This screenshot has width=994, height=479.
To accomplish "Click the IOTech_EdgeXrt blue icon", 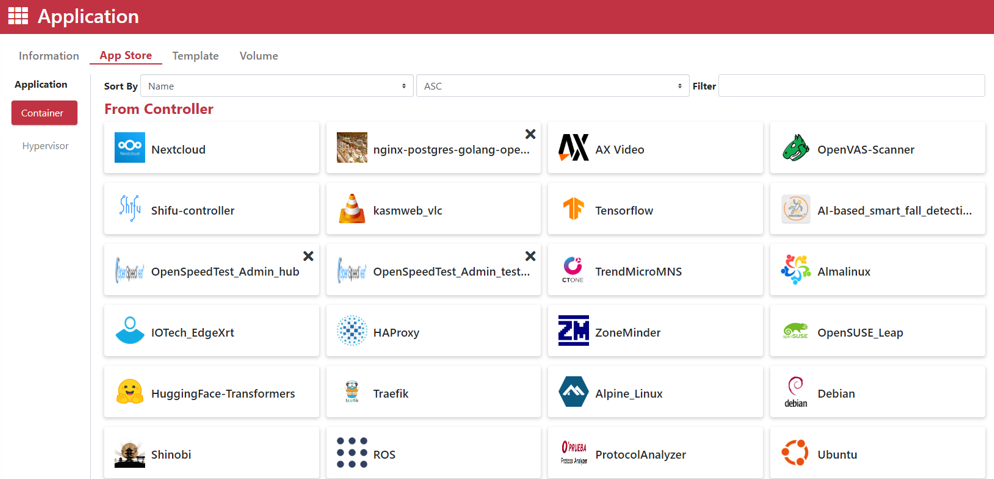I will coord(130,330).
